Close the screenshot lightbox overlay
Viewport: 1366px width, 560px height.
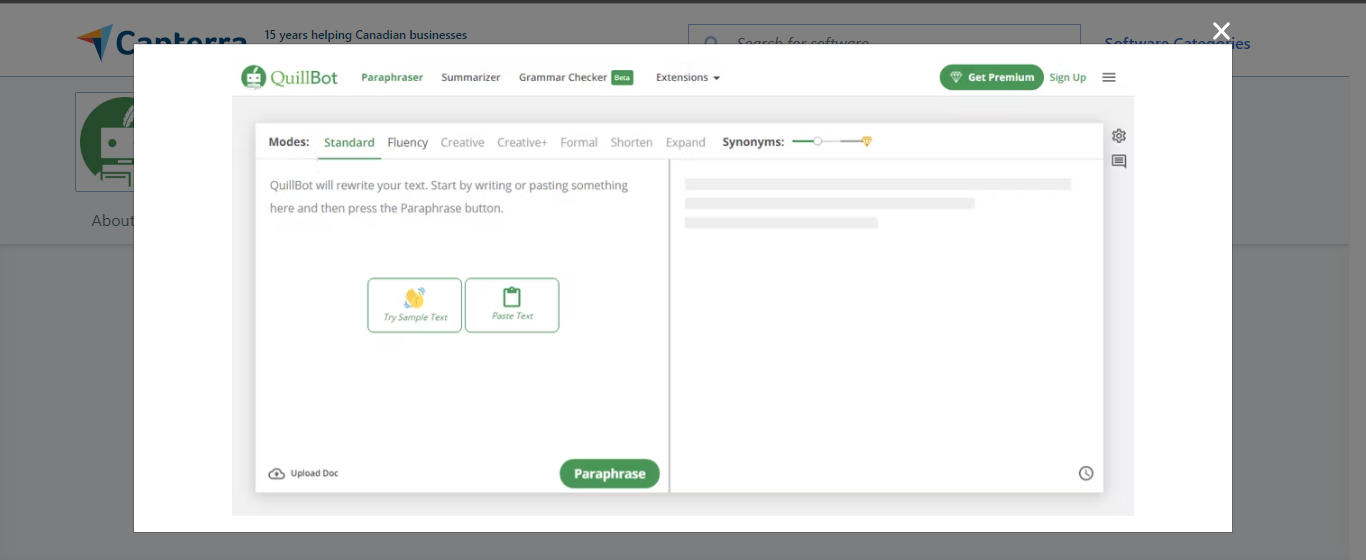pos(1221,31)
